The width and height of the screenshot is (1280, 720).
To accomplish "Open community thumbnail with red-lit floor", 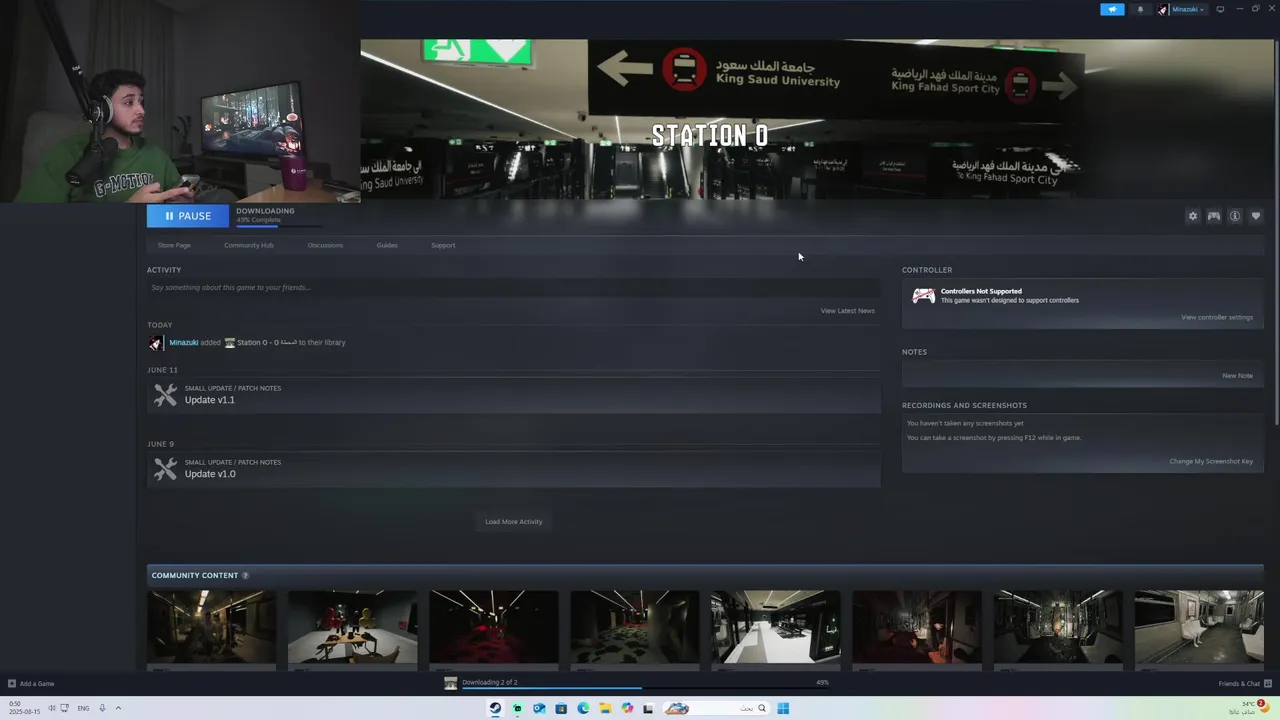I will point(494,627).
